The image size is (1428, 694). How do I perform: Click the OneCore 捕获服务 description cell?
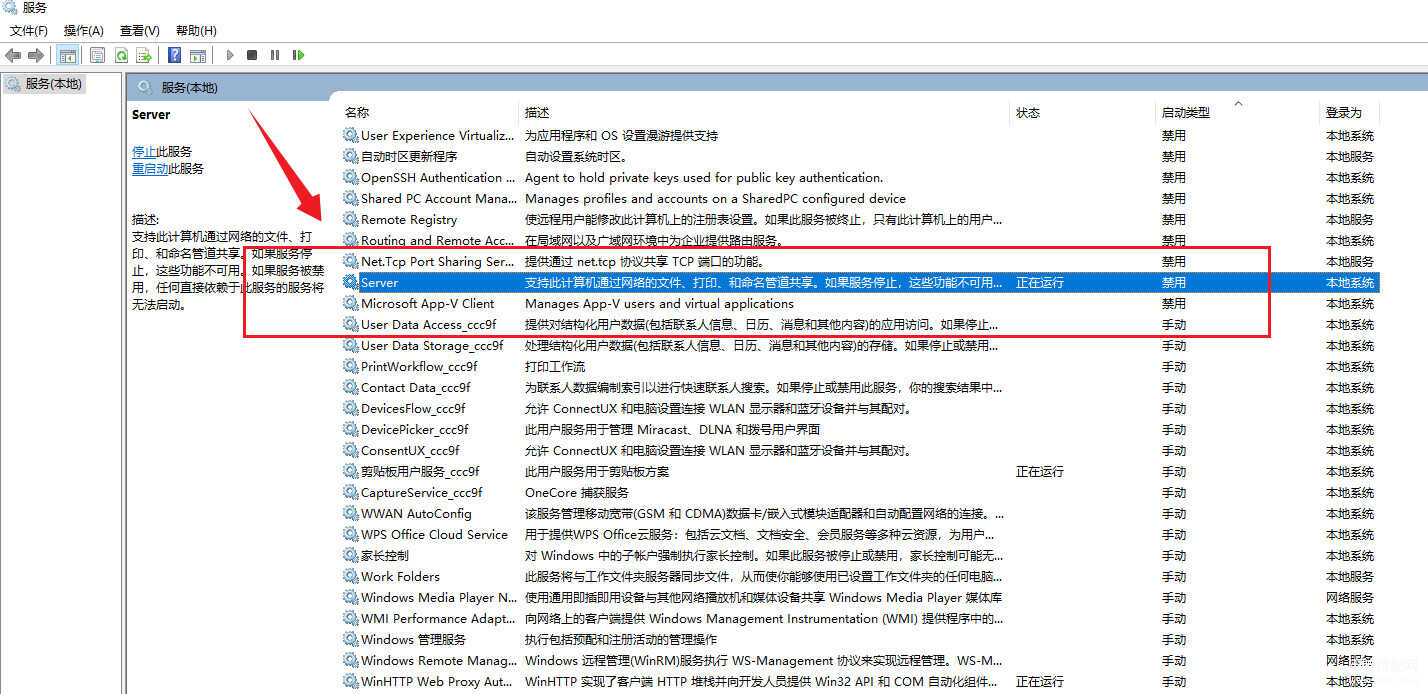577,492
